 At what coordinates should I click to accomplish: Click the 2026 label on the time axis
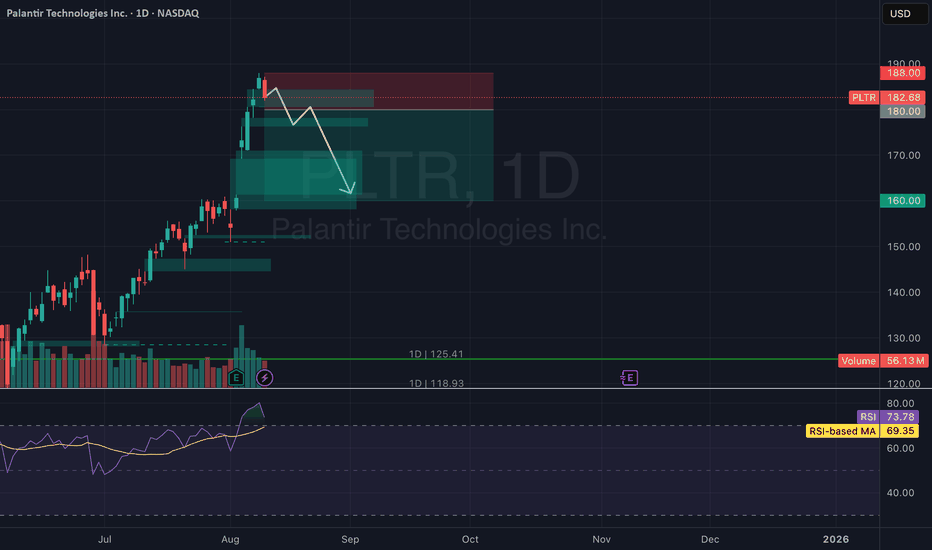point(836,539)
